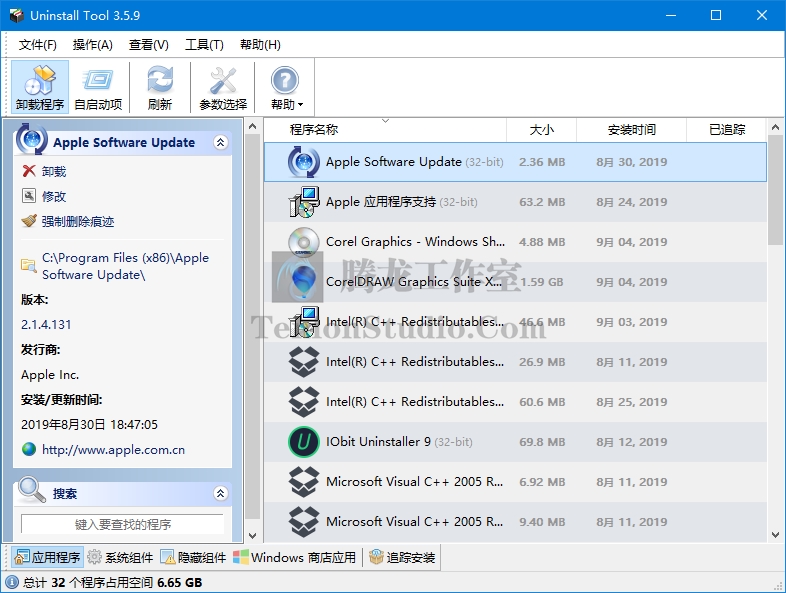This screenshot has width=786, height=593.
Task: Click the Corel Graphics - Windows Sh... disc icon
Action: tap(303, 242)
